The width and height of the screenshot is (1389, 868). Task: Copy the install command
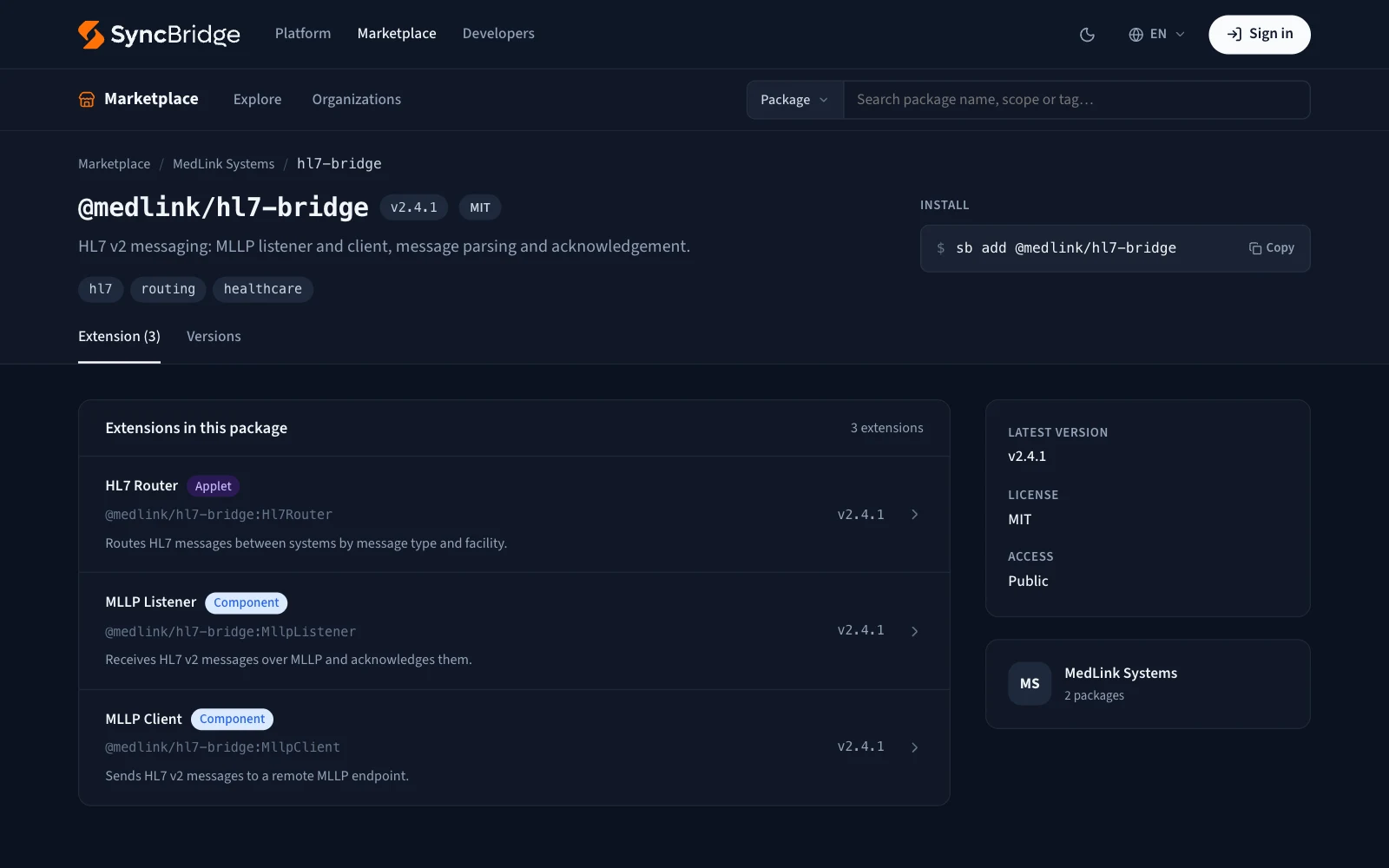tap(1272, 248)
